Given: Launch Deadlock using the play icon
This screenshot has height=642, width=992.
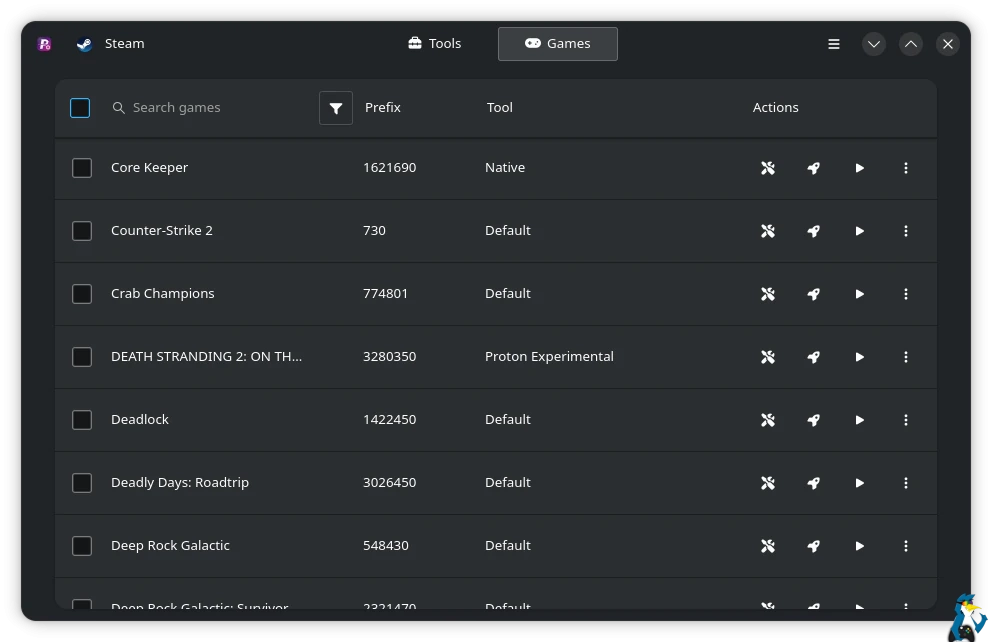Looking at the screenshot, I should point(859,419).
